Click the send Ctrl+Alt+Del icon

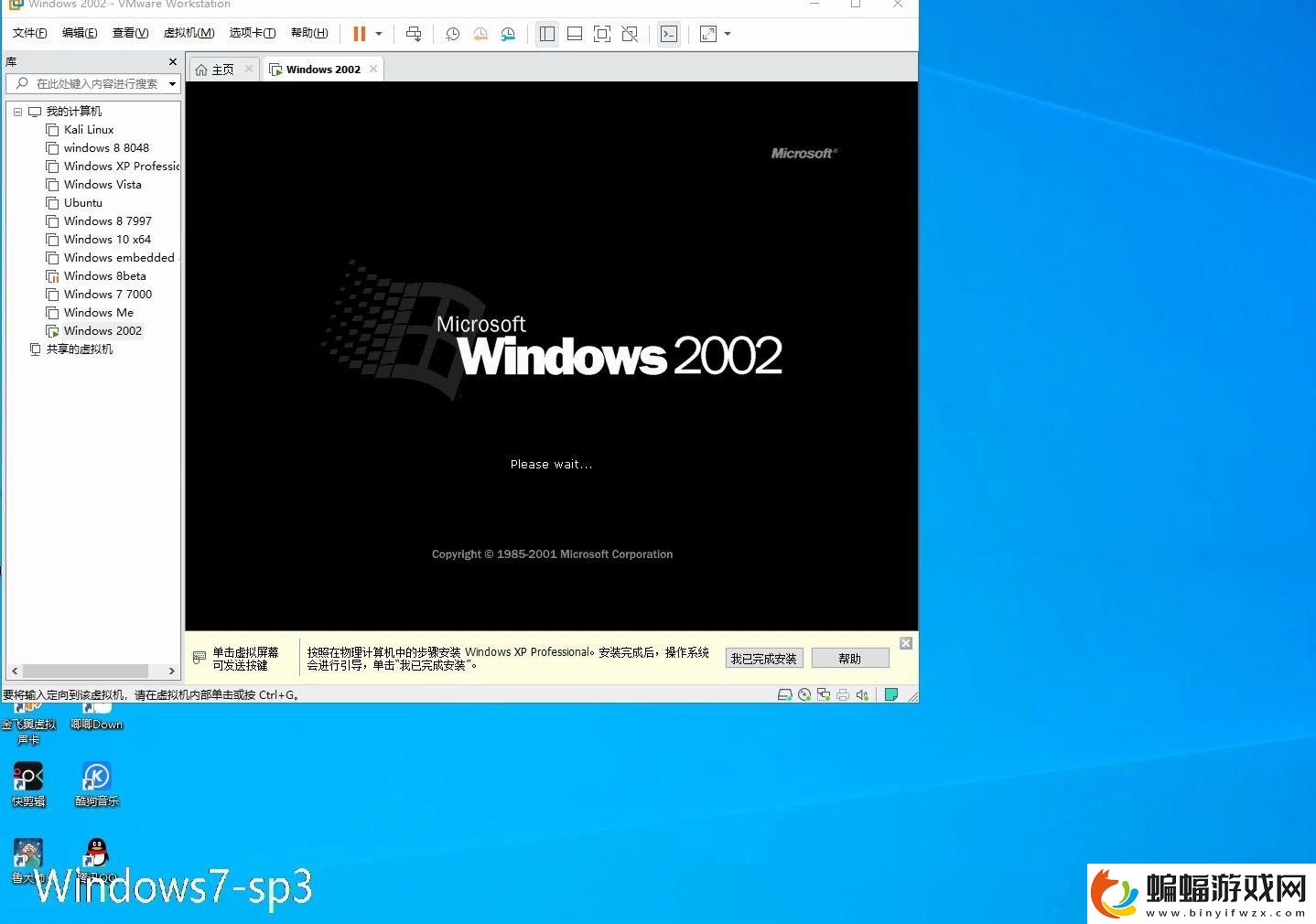pyautogui.click(x=414, y=34)
